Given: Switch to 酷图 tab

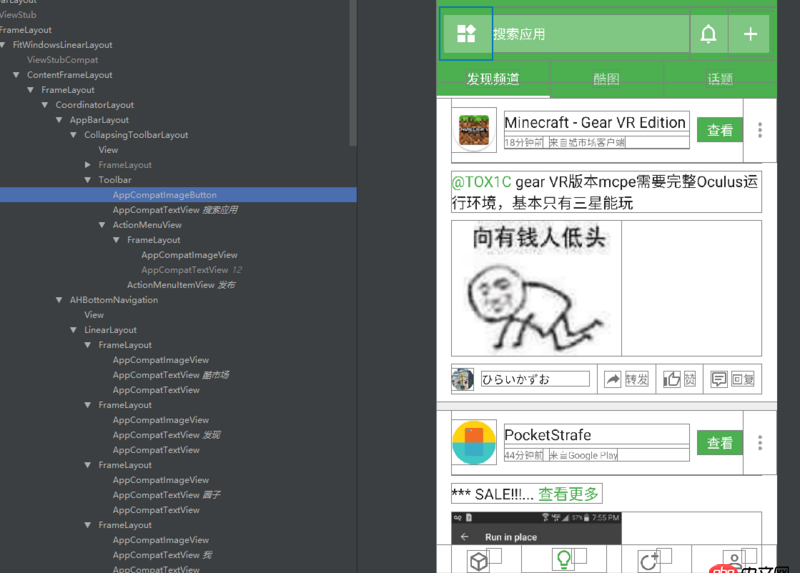Looking at the screenshot, I should click(x=607, y=79).
